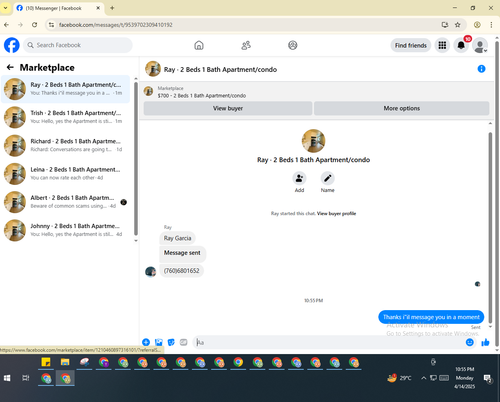Viewport: 500px width, 402px height.
Task: Open Albert chat in conversation list
Action: 65,202
